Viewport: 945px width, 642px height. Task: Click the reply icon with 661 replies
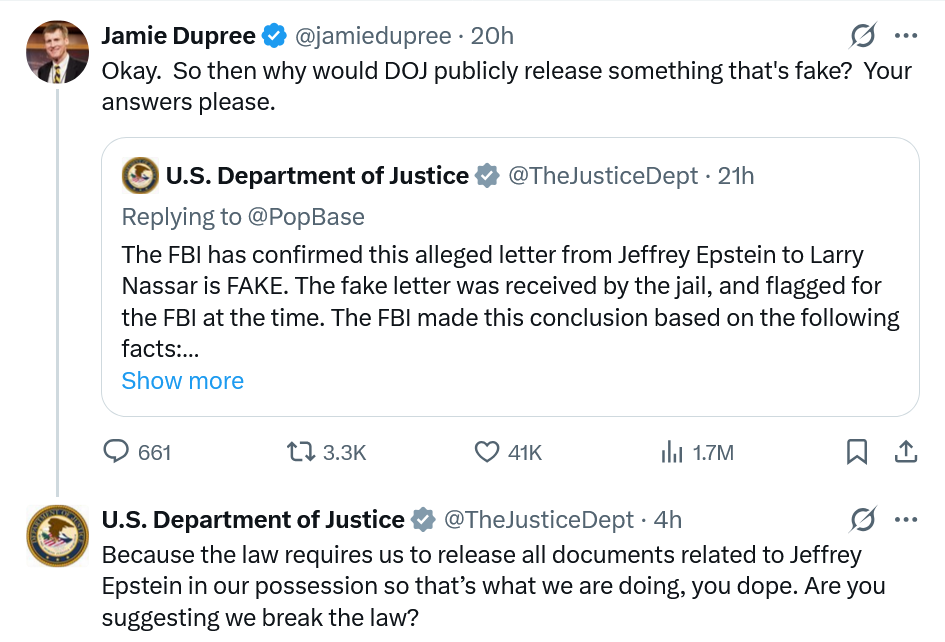pos(119,452)
